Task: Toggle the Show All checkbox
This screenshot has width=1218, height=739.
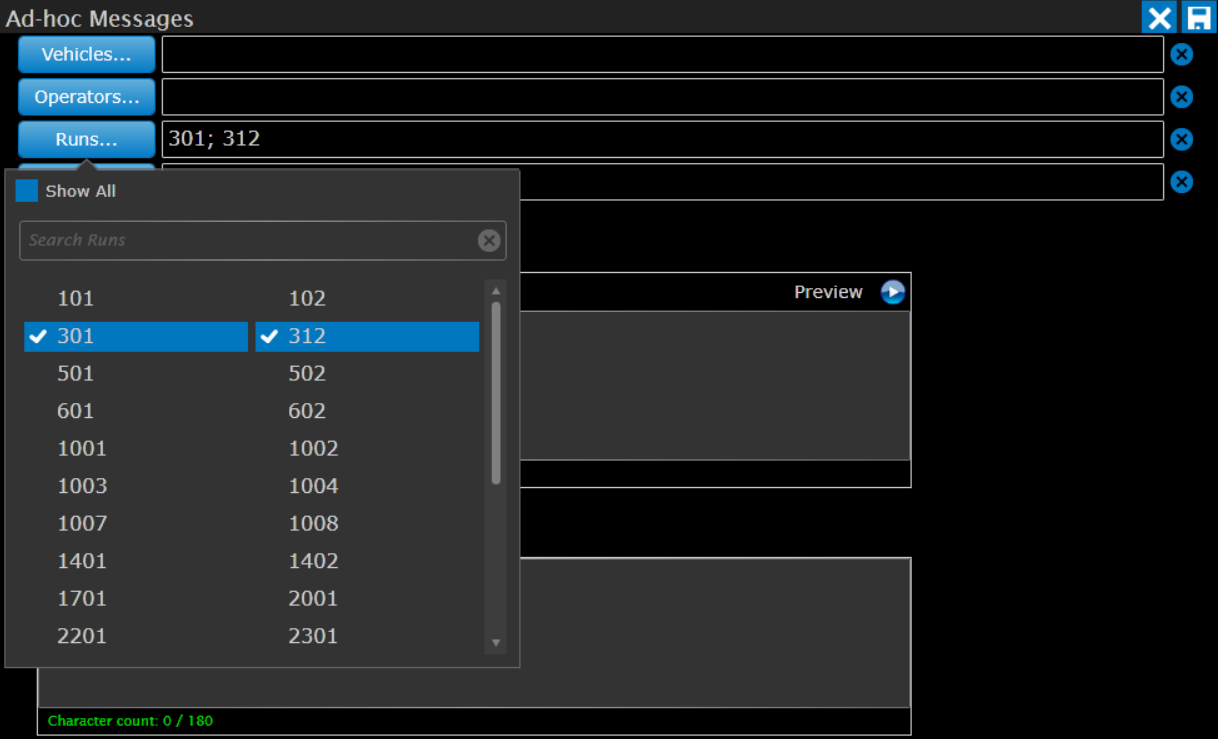Action: (27, 191)
